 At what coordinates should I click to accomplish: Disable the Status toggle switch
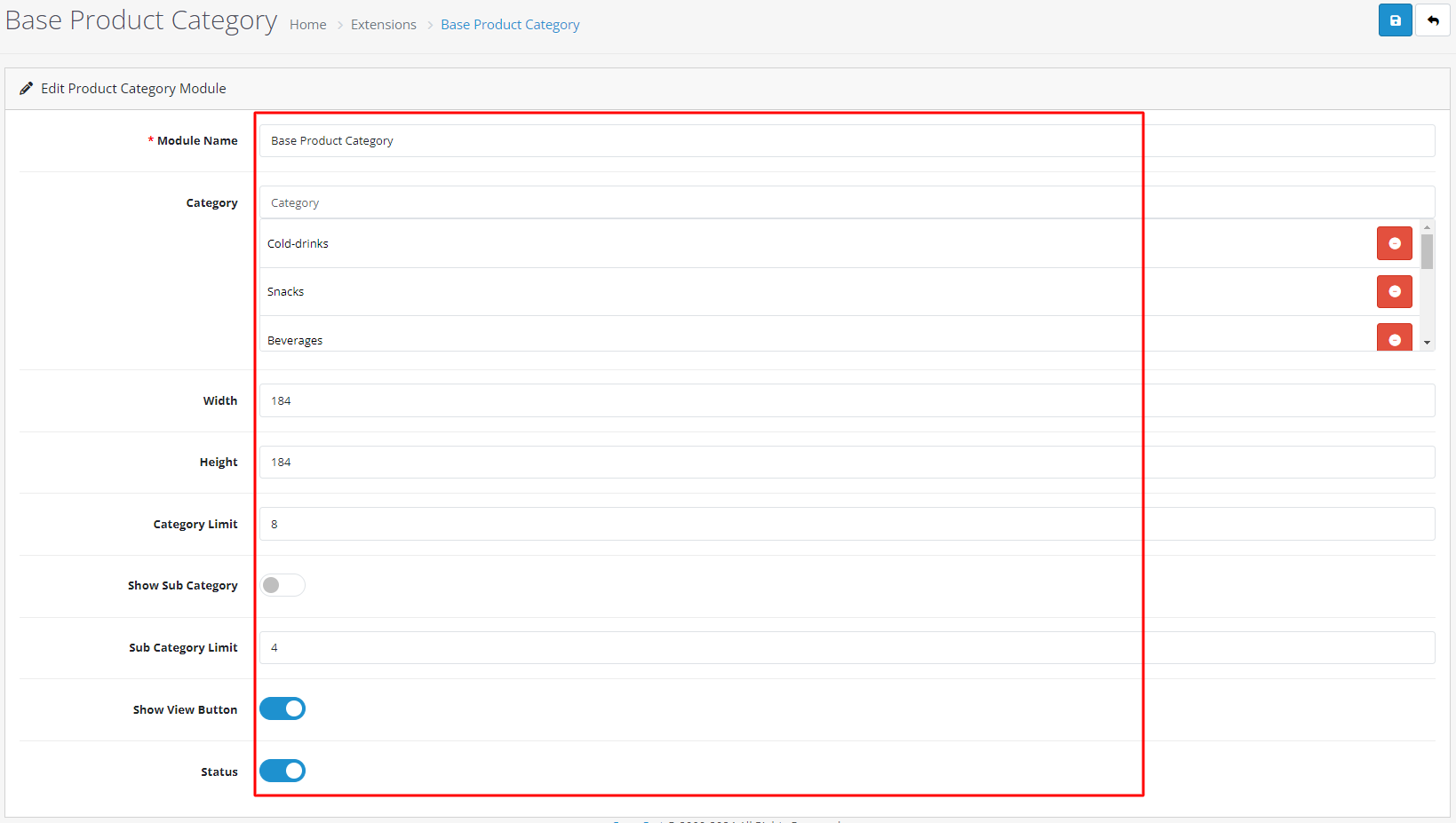282,771
